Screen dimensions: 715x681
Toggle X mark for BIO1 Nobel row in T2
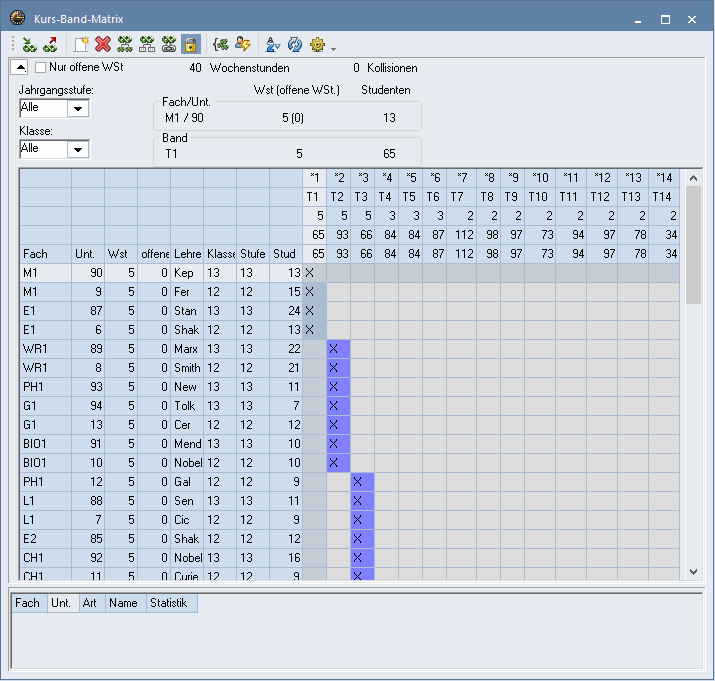[x=338, y=463]
